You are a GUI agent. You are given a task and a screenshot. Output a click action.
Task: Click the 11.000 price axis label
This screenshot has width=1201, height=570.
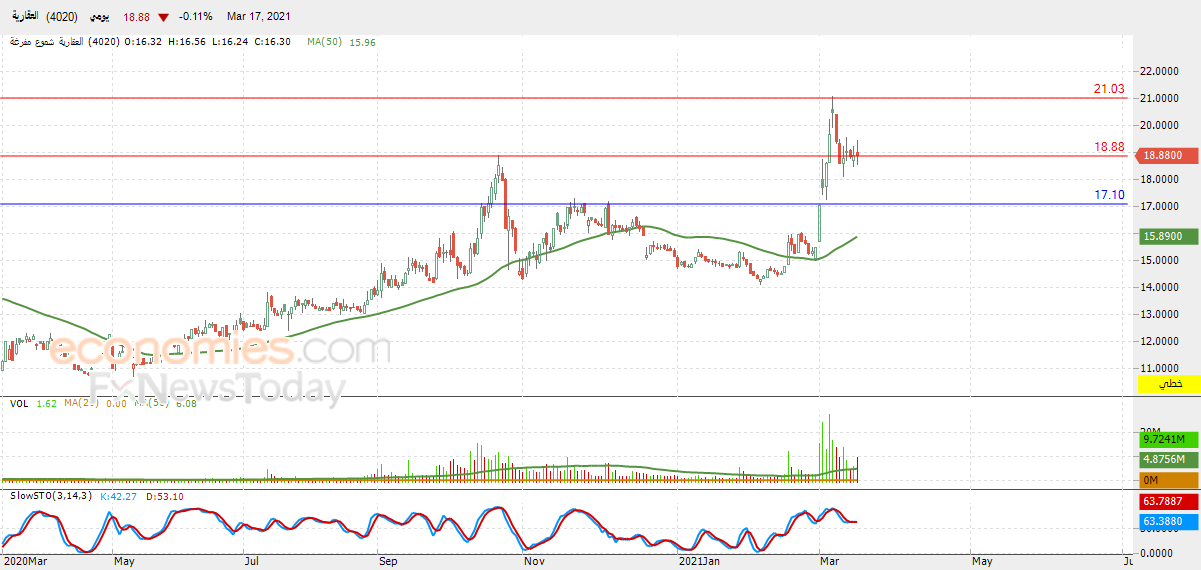pyautogui.click(x=1159, y=368)
